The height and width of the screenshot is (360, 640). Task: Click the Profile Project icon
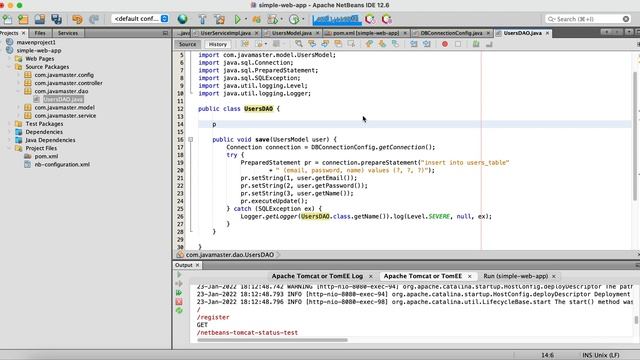point(294,19)
